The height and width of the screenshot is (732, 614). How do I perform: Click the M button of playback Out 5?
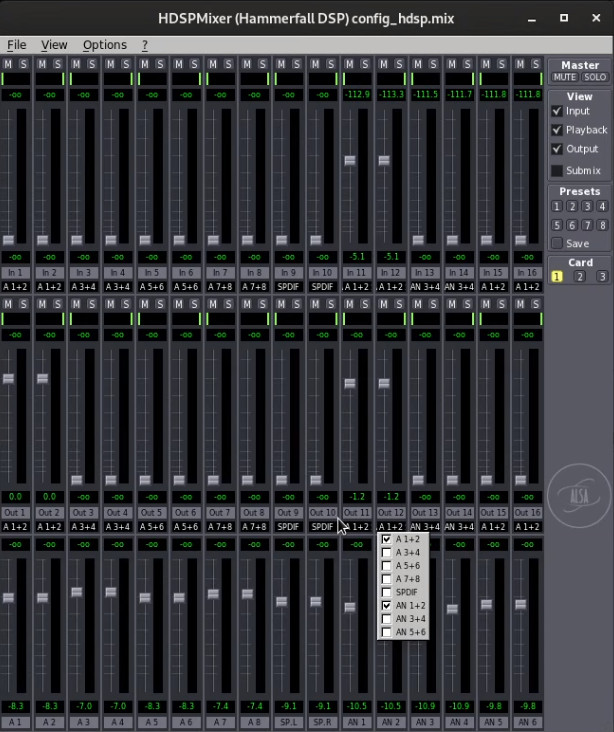pos(144,304)
